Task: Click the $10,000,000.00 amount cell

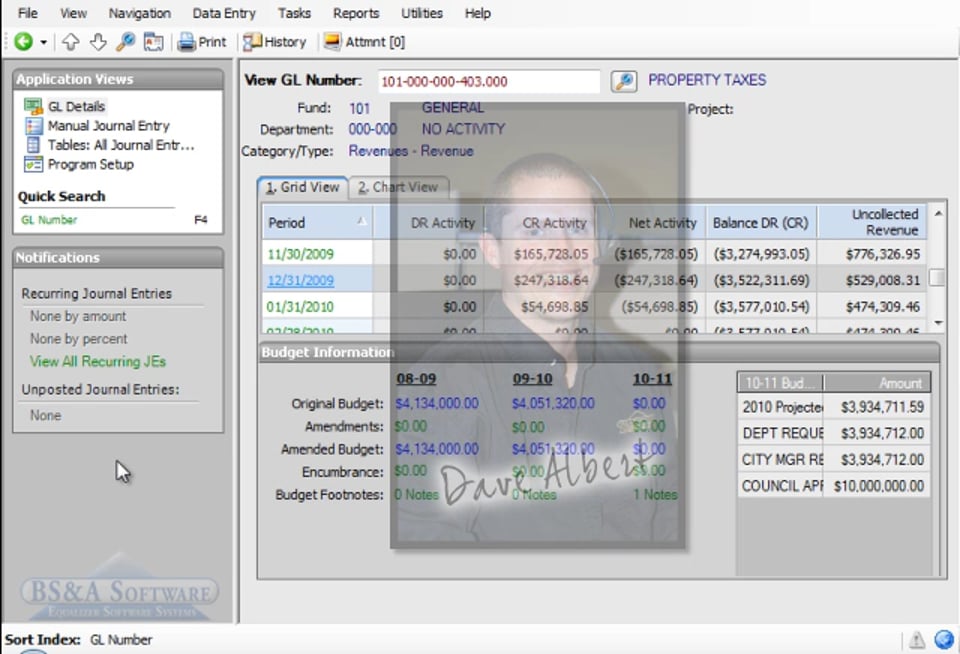Action: click(x=878, y=486)
